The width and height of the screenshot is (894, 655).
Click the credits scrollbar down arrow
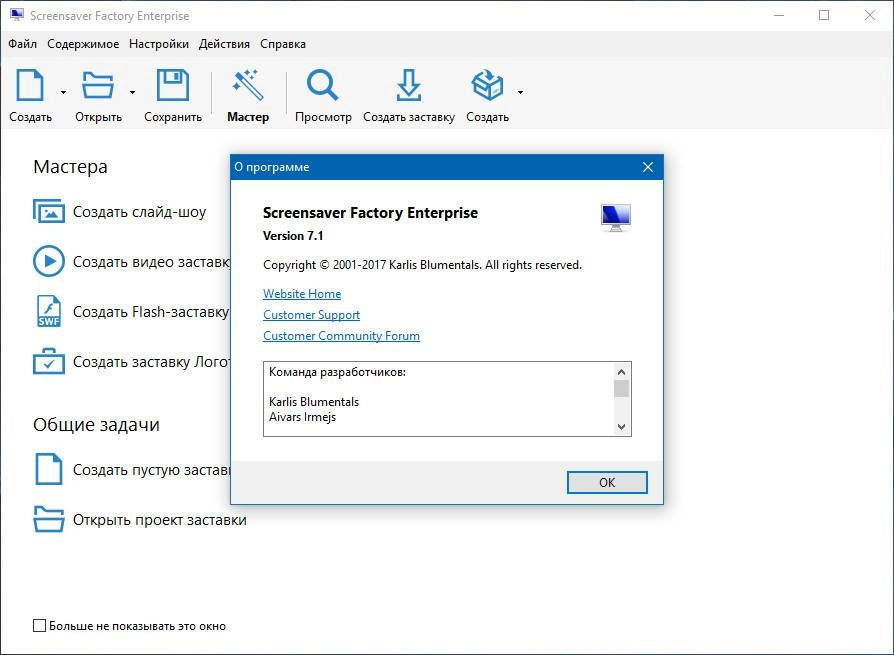[x=621, y=426]
